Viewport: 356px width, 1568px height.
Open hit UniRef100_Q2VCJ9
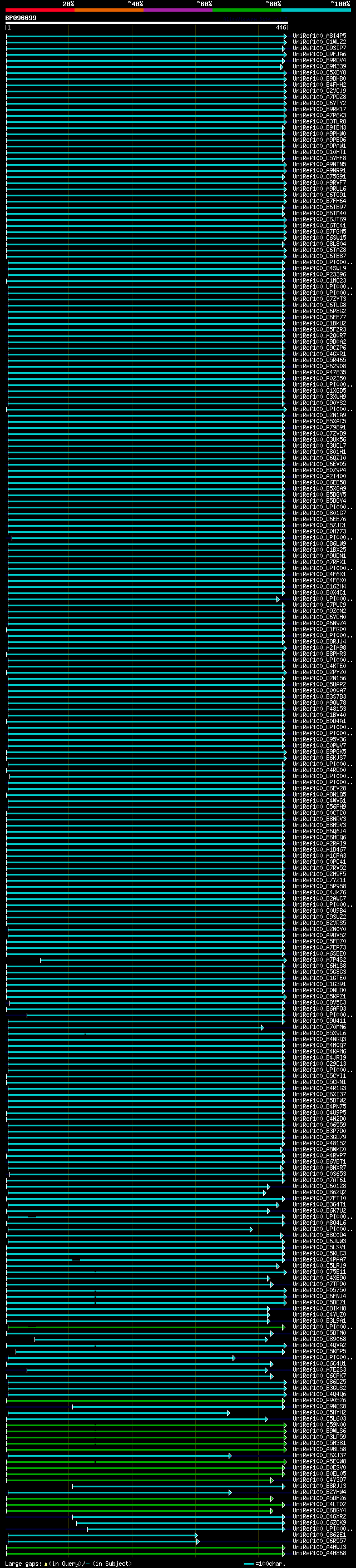click(x=319, y=91)
